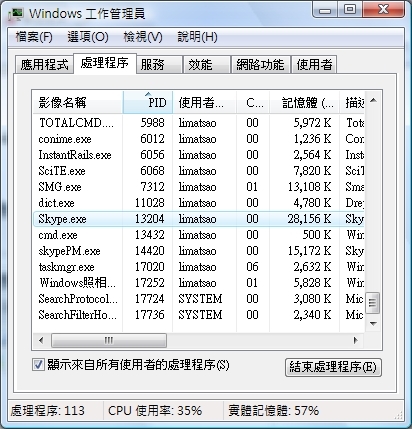Image resolution: width=412 pixels, height=429 pixels.
Task: Click PID value 13204
Action: tap(150, 219)
